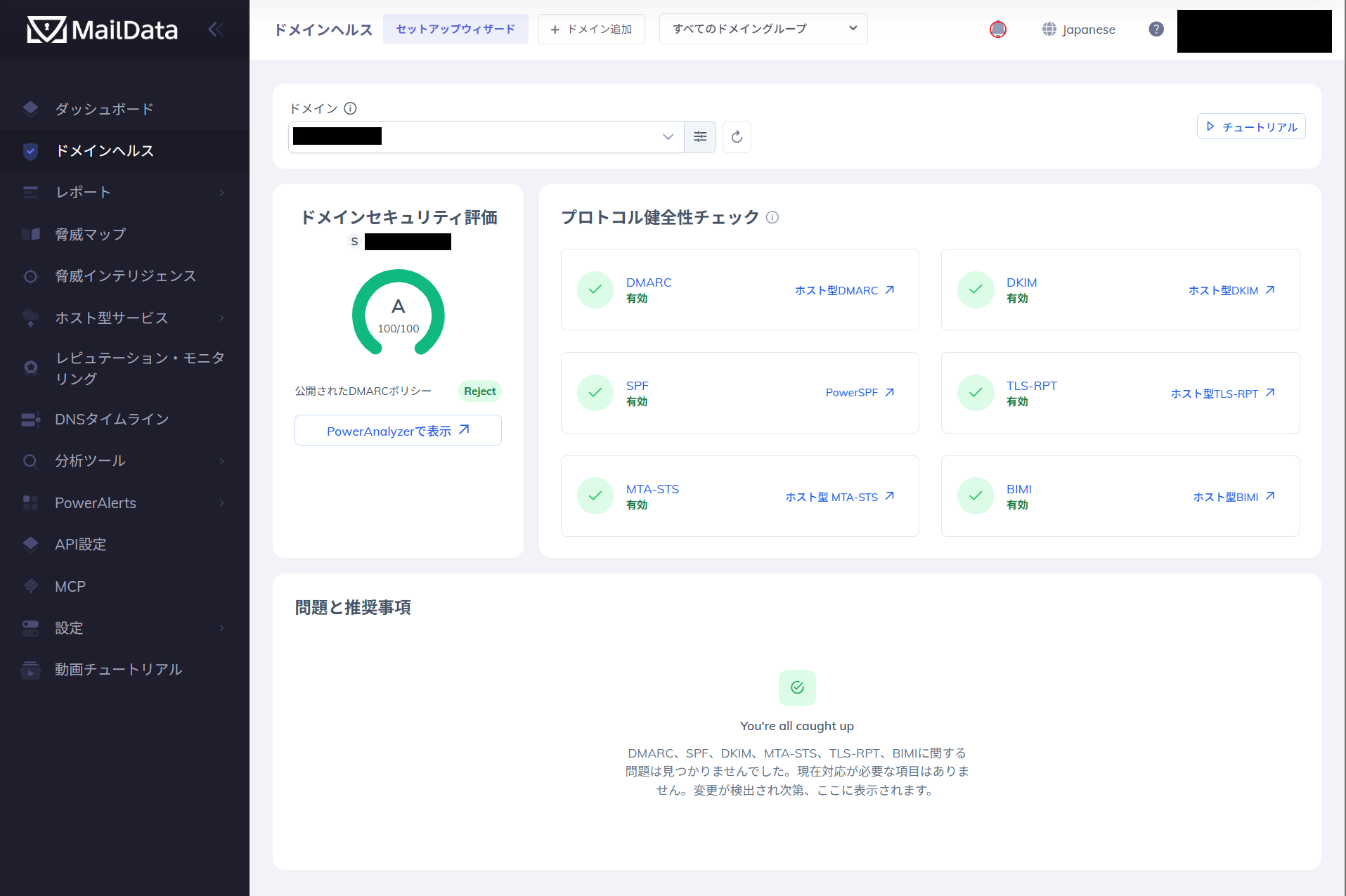Screen dimensions: 1346x896
Task: Click the MTA-STS green checkmark status icon
Action: [x=595, y=496]
